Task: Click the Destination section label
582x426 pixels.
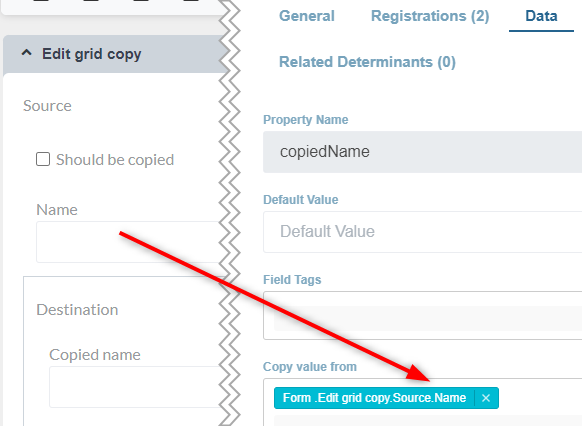Action: point(77,310)
